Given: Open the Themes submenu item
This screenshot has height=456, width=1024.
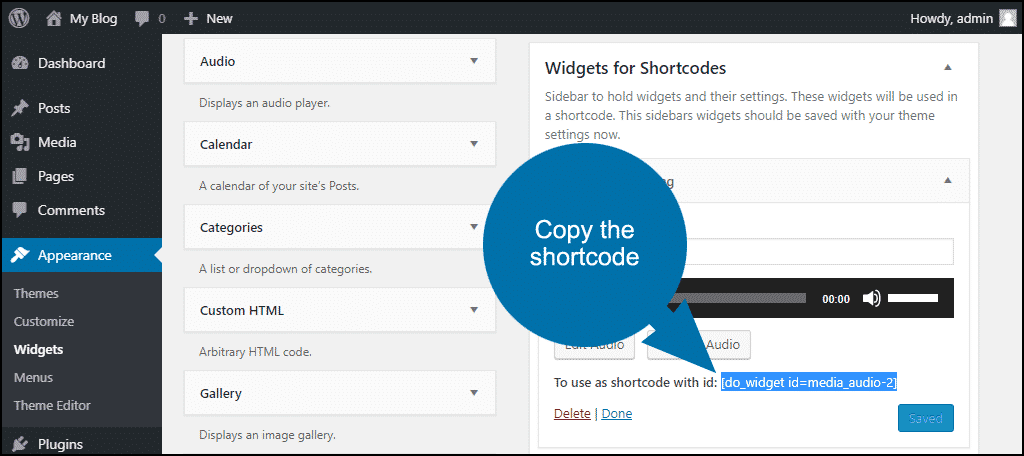Looking at the screenshot, I should pyautogui.click(x=36, y=293).
